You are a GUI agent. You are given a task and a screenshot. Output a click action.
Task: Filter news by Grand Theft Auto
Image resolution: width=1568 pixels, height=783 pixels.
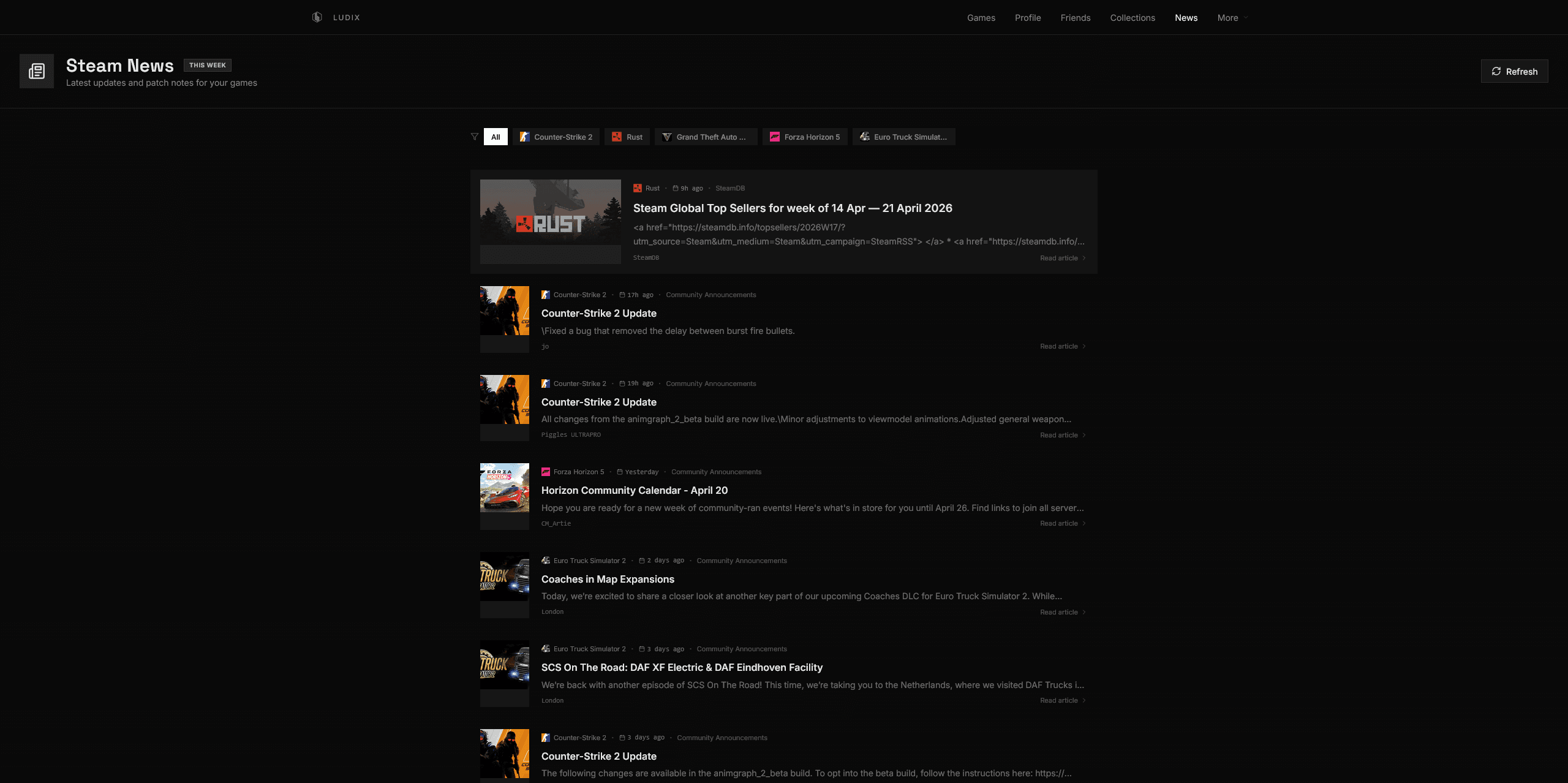pos(706,137)
